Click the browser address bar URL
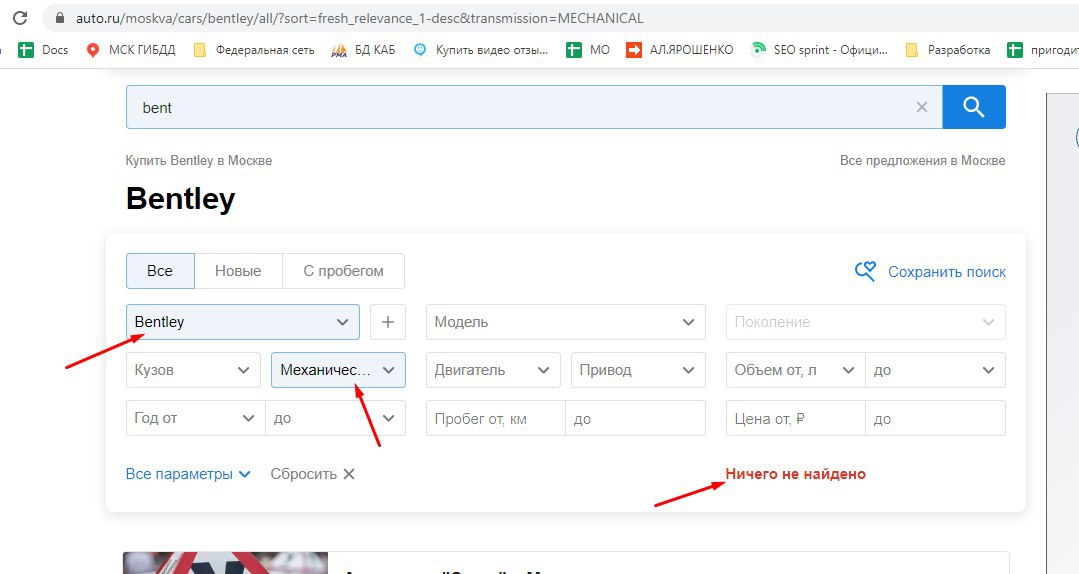The height and width of the screenshot is (574, 1079). [359, 18]
